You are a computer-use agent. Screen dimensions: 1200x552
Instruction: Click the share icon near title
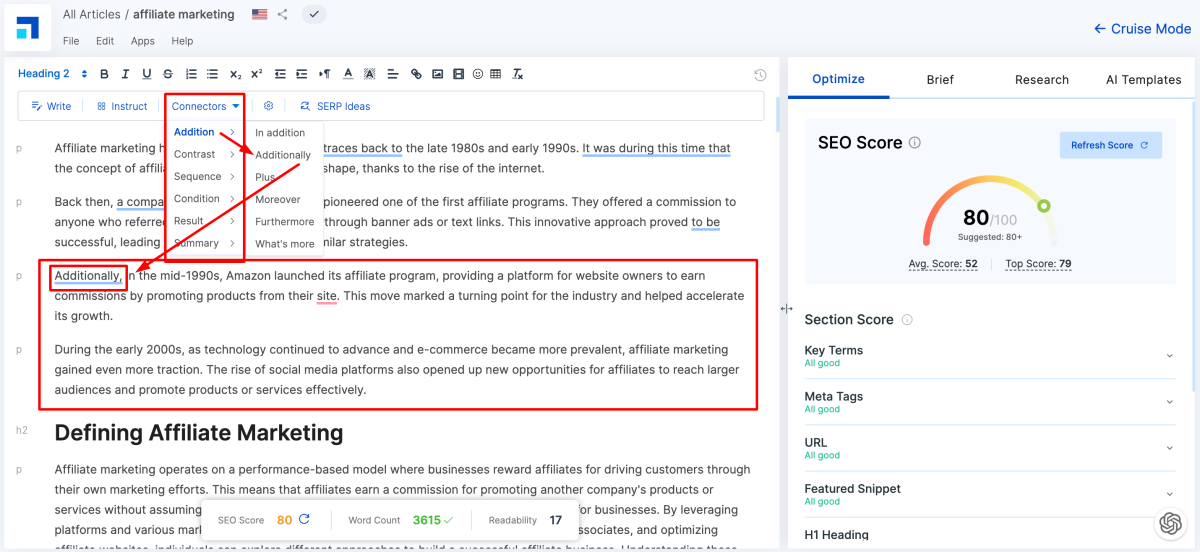[x=283, y=14]
